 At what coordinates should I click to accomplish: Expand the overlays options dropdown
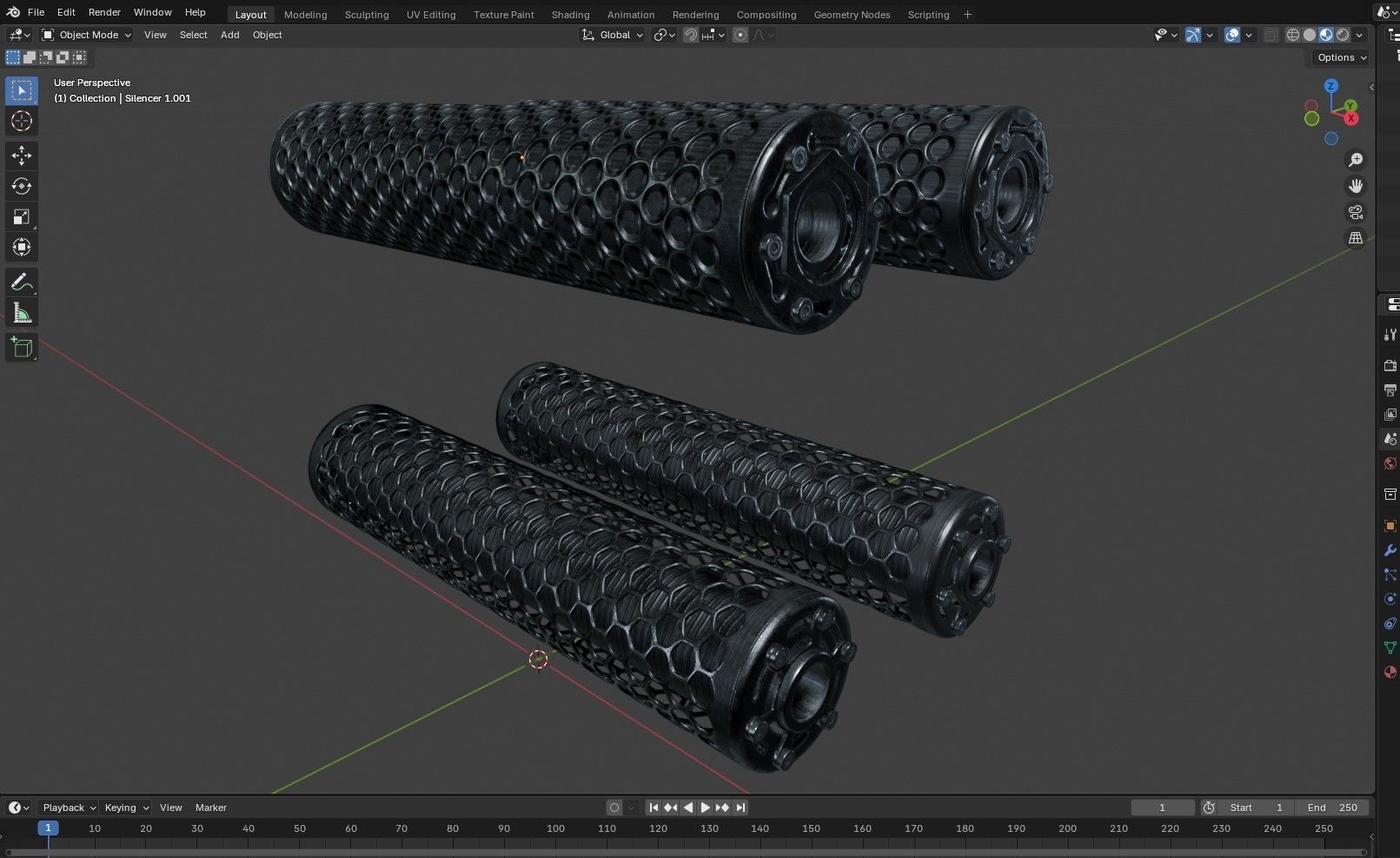tap(1249, 35)
